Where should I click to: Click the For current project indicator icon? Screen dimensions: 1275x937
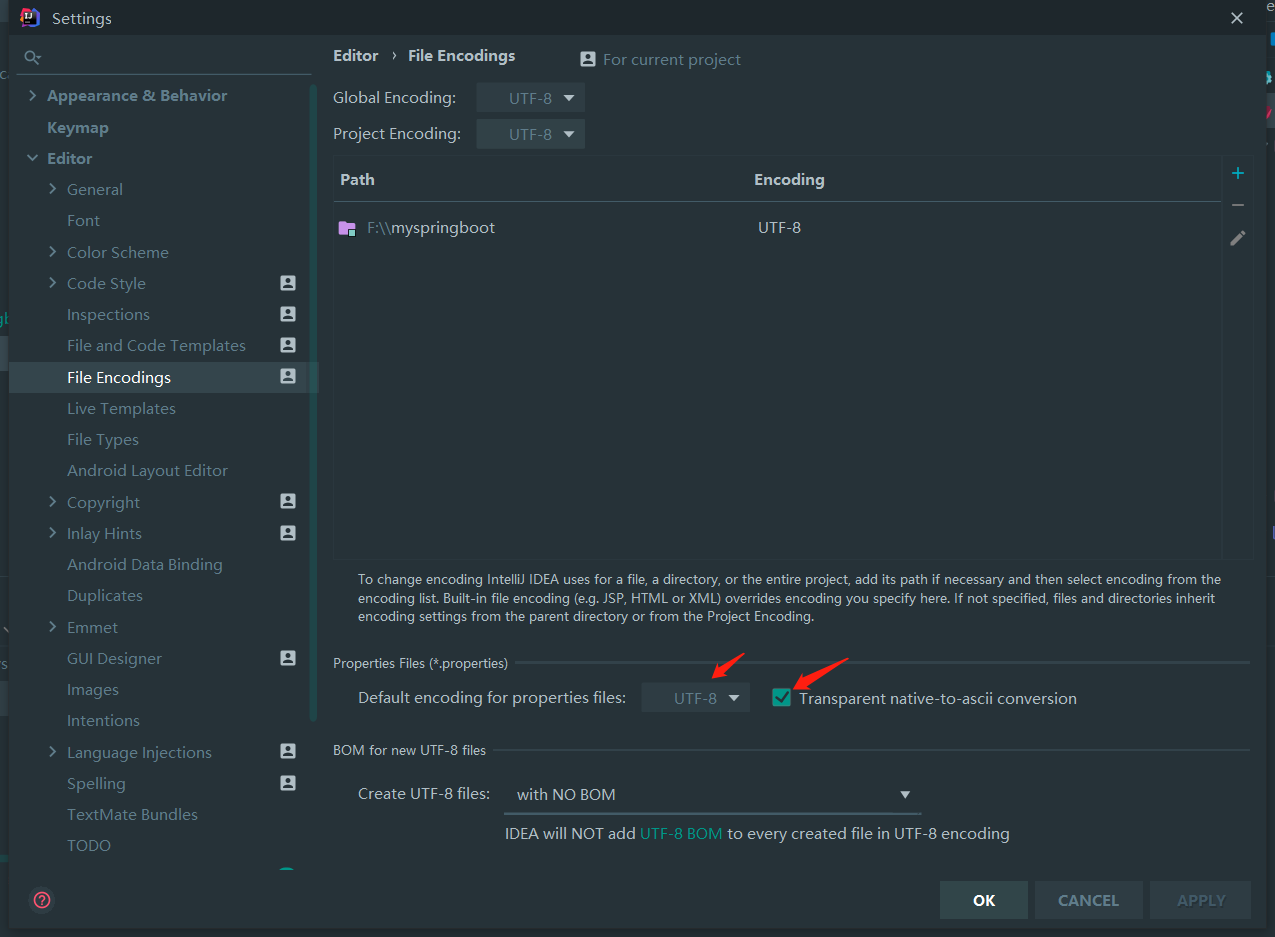(587, 59)
